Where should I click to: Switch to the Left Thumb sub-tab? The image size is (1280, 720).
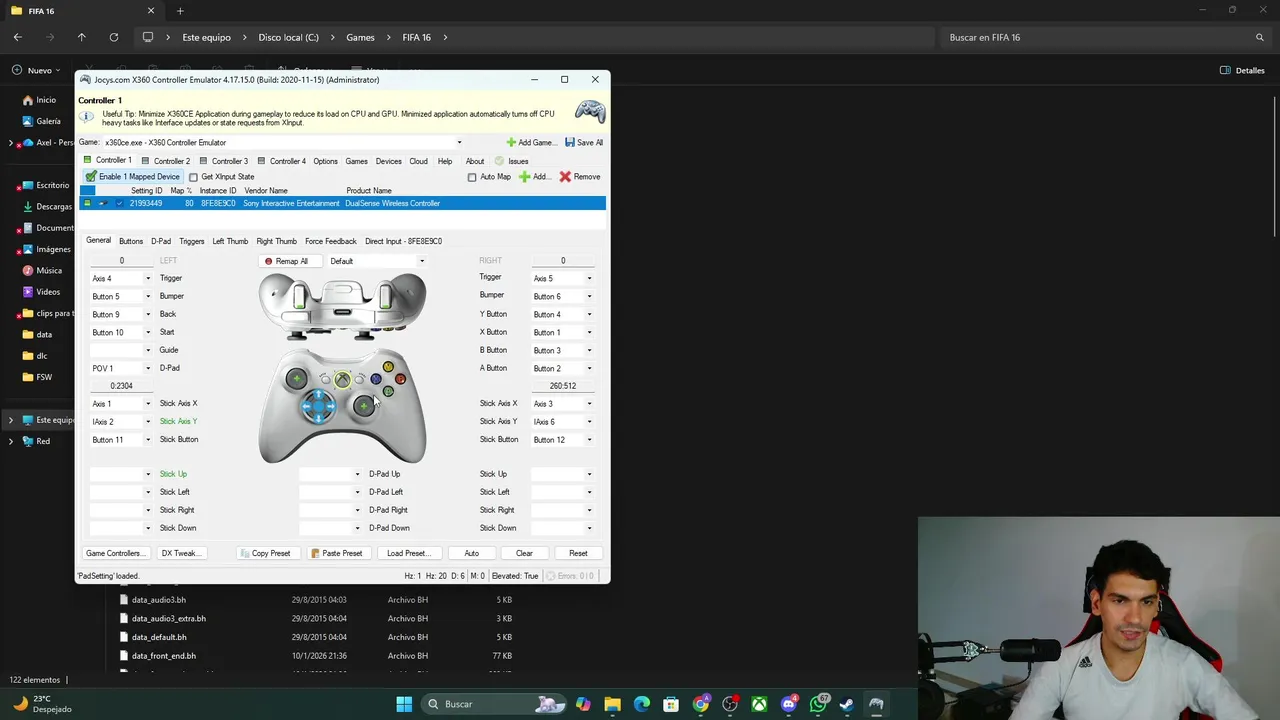[230, 241]
